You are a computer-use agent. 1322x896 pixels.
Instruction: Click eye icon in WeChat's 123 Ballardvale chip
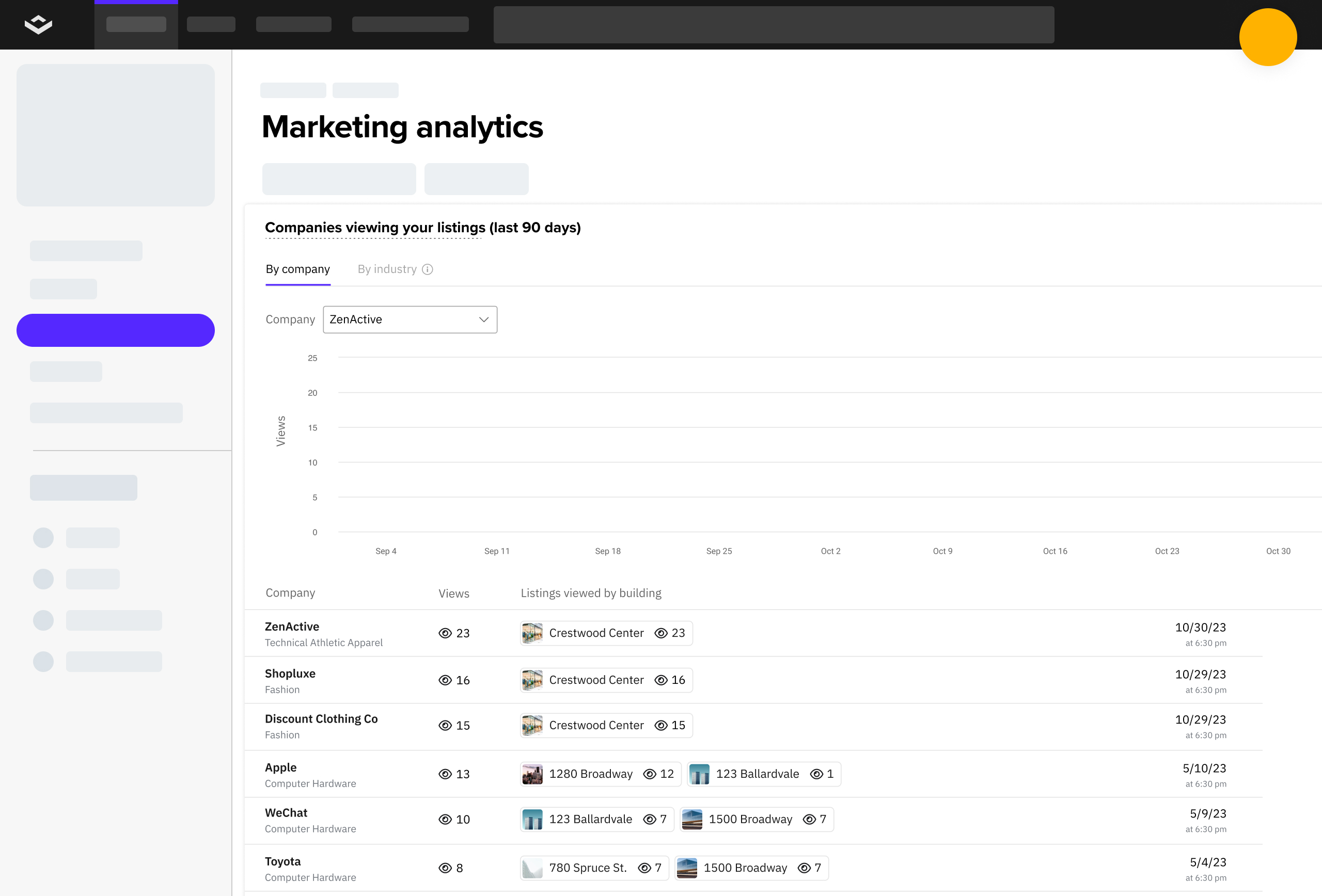tap(650, 819)
